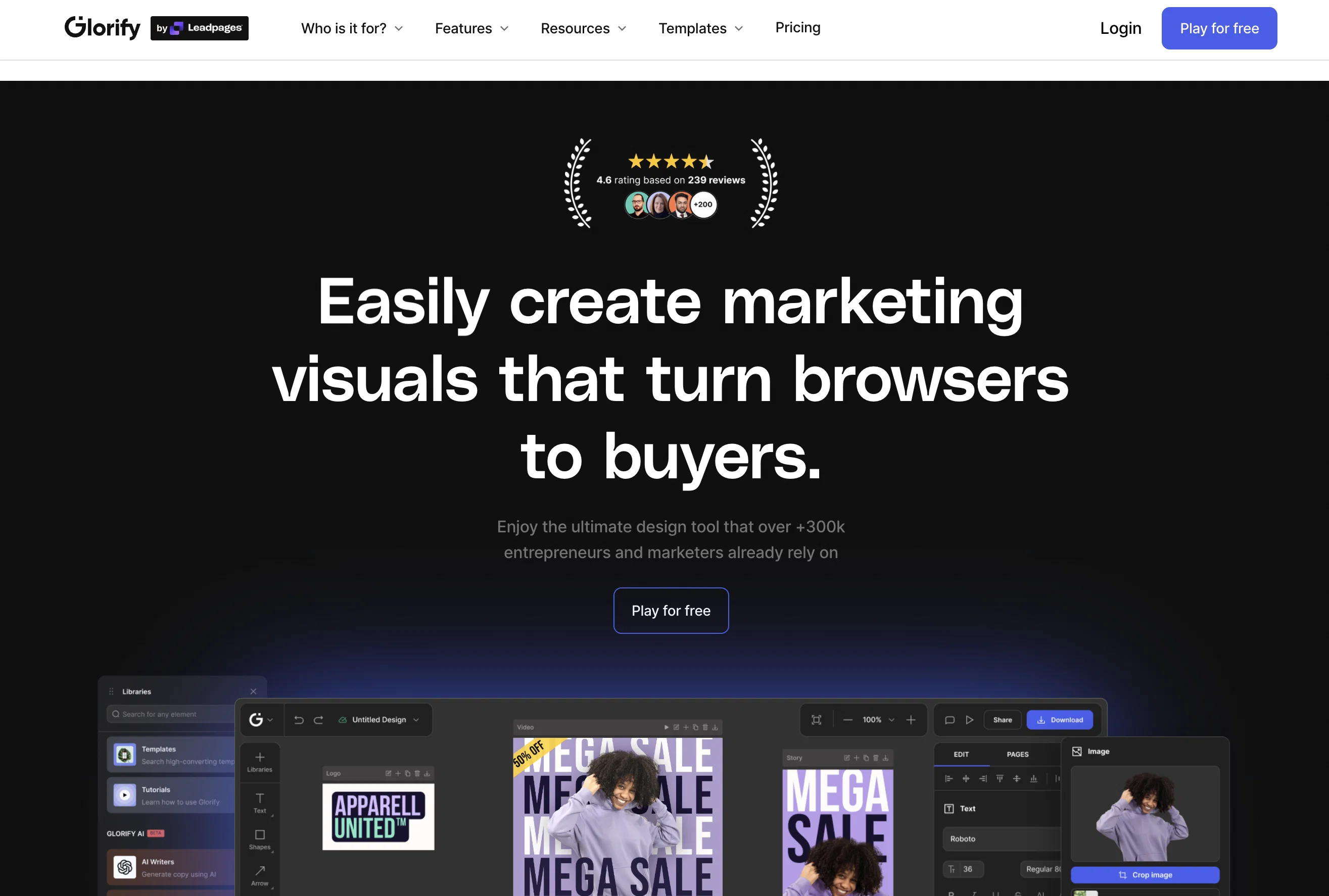Click the duplicate icon on the Logo frame
Screen dimensions: 1329x896
tap(408, 773)
